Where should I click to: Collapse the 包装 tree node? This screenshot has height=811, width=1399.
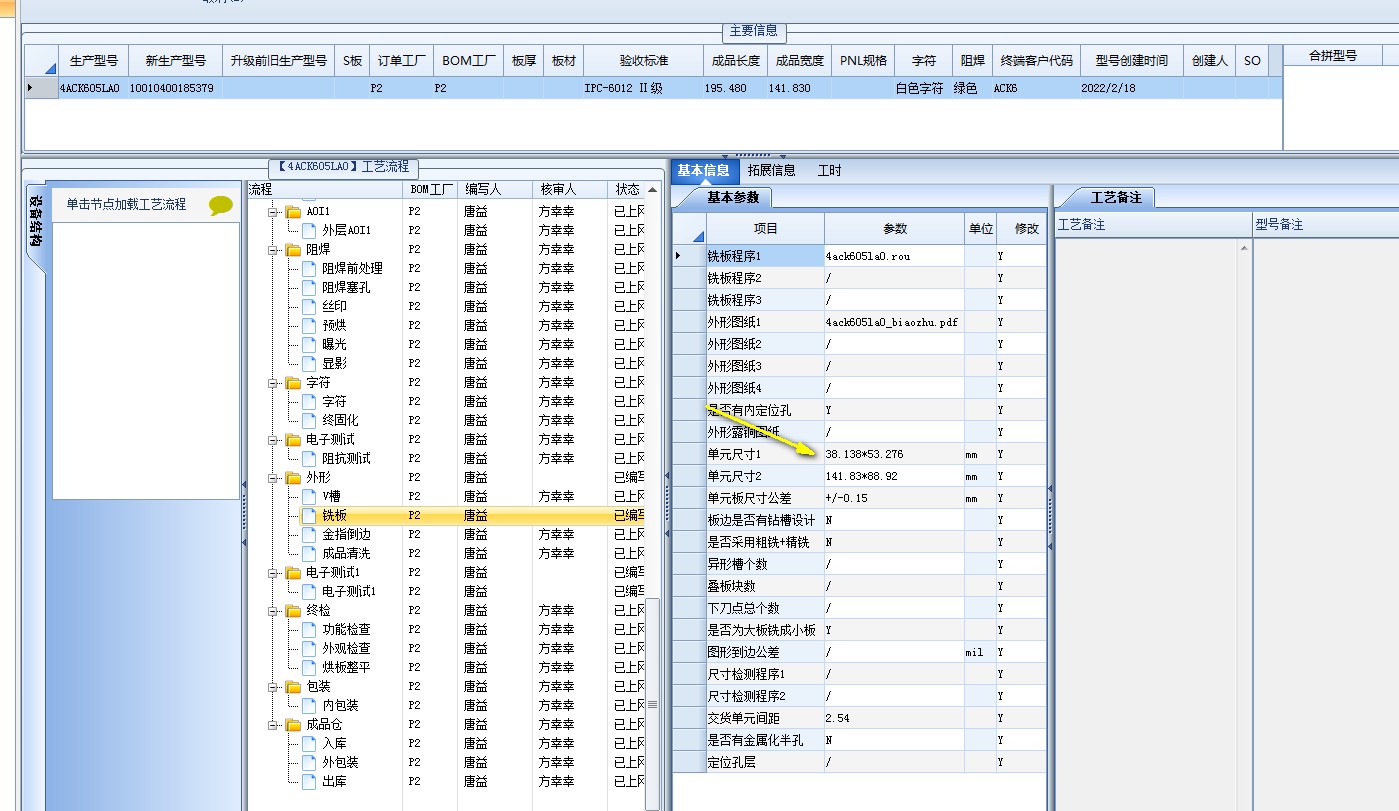pyautogui.click(x=273, y=687)
